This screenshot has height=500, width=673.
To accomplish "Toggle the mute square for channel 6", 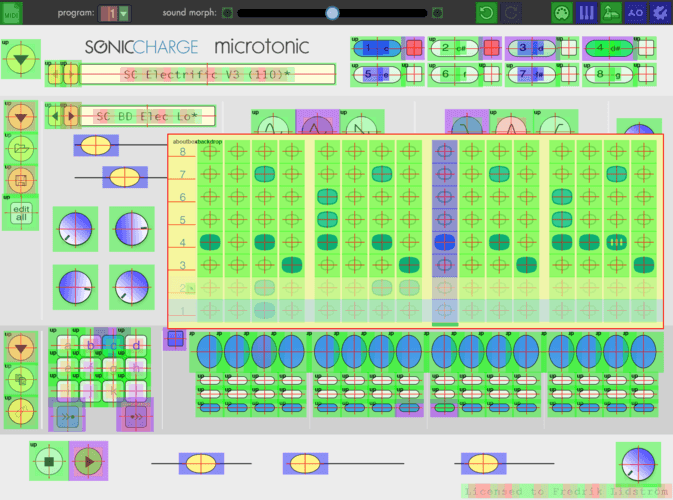I will (x=491, y=75).
